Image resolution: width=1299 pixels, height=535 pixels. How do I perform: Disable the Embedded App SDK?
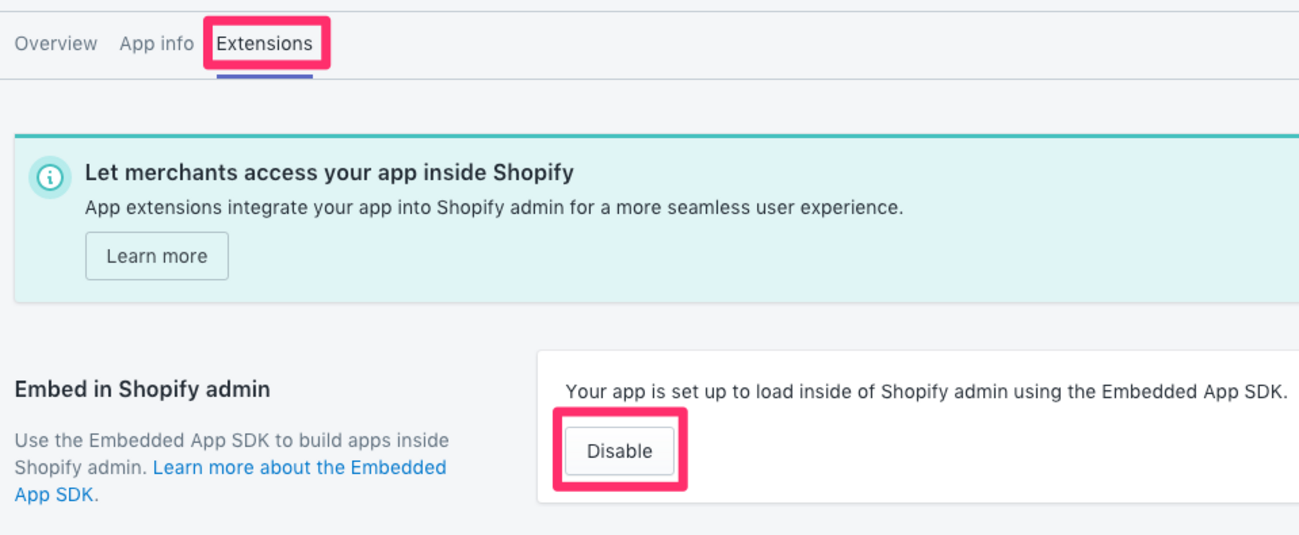(x=619, y=451)
